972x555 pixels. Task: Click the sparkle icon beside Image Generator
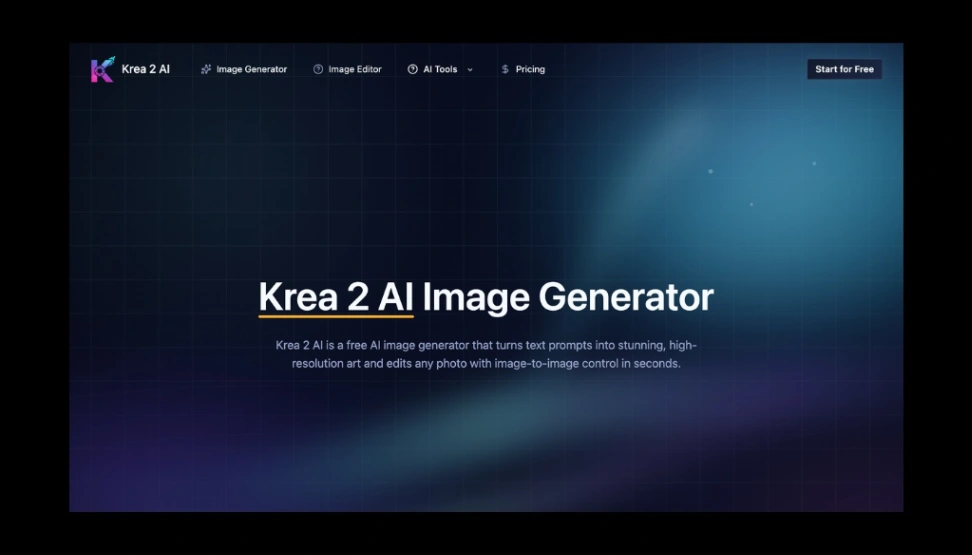(x=206, y=69)
